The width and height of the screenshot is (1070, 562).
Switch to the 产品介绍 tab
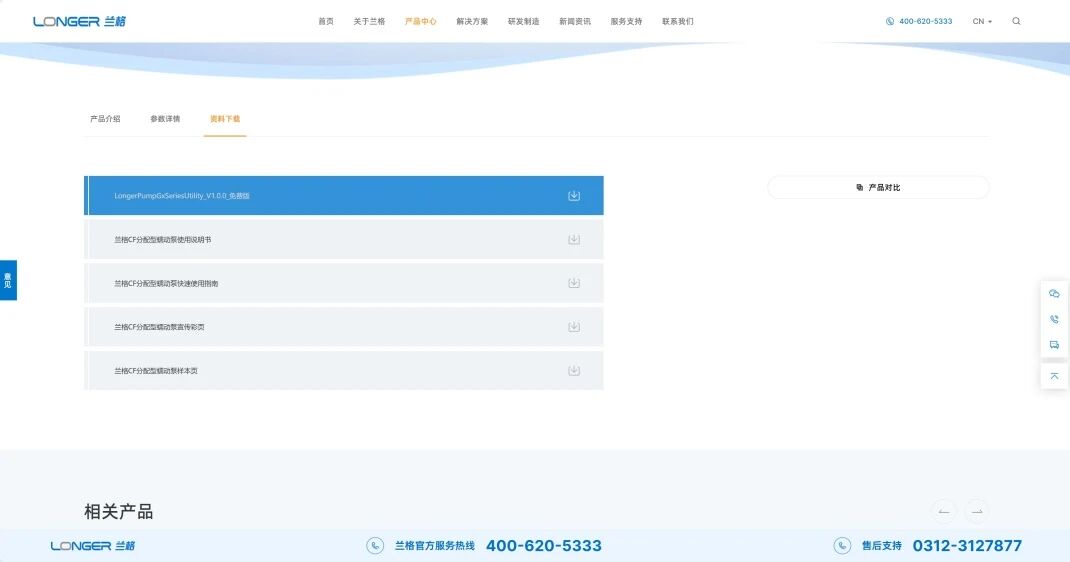[x=105, y=119]
